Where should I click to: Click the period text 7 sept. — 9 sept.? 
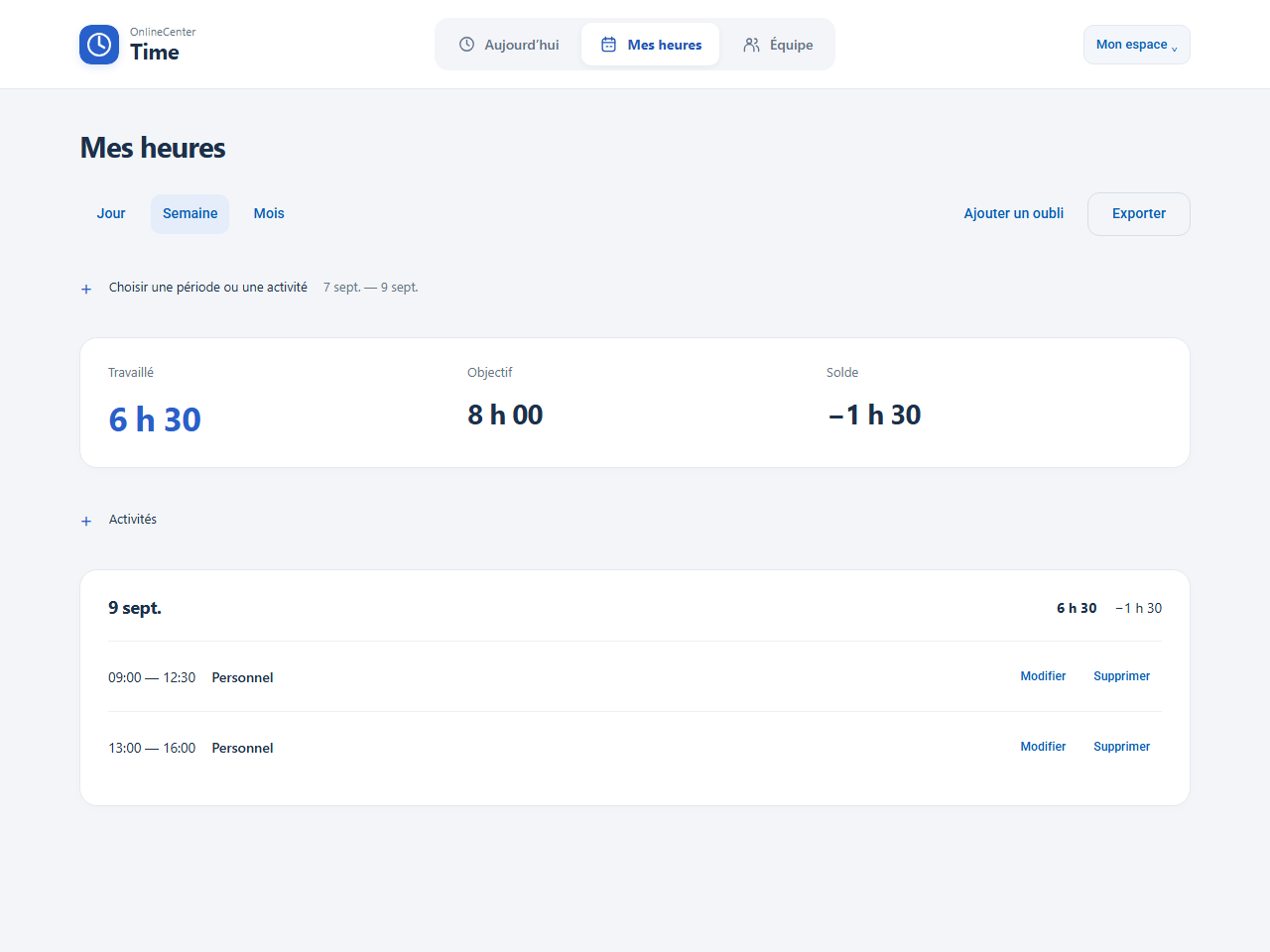tap(371, 288)
